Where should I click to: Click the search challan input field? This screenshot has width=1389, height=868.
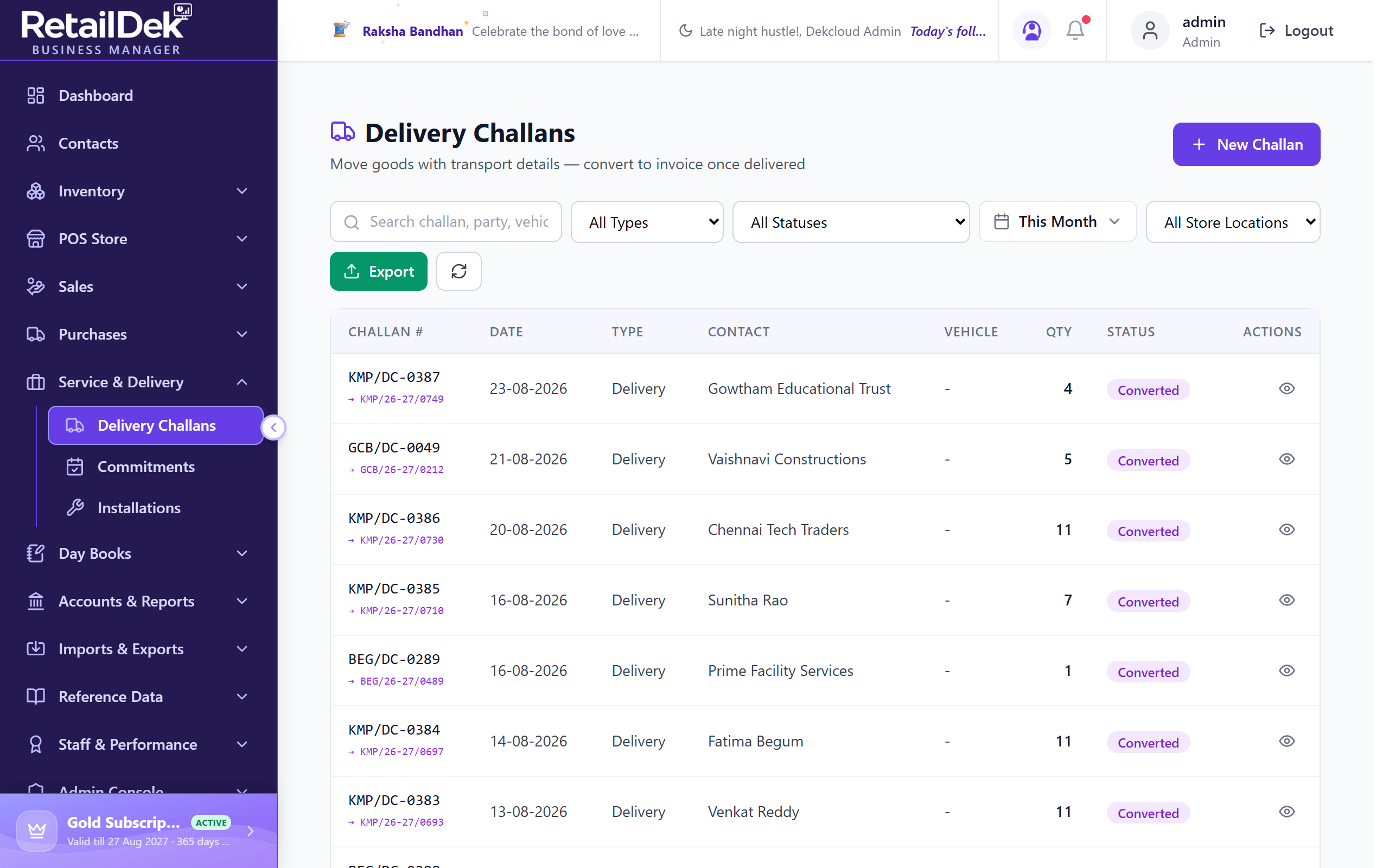pos(445,221)
